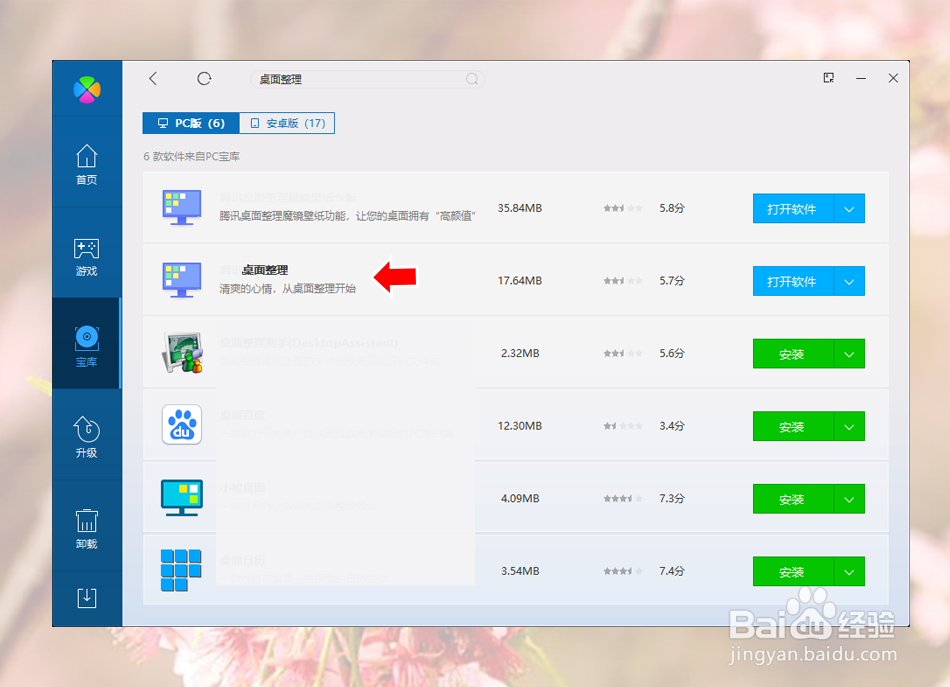This screenshot has width=950, height=687.
Task: Click the colorful pinwheel app logo top left
Action: pyautogui.click(x=87, y=89)
